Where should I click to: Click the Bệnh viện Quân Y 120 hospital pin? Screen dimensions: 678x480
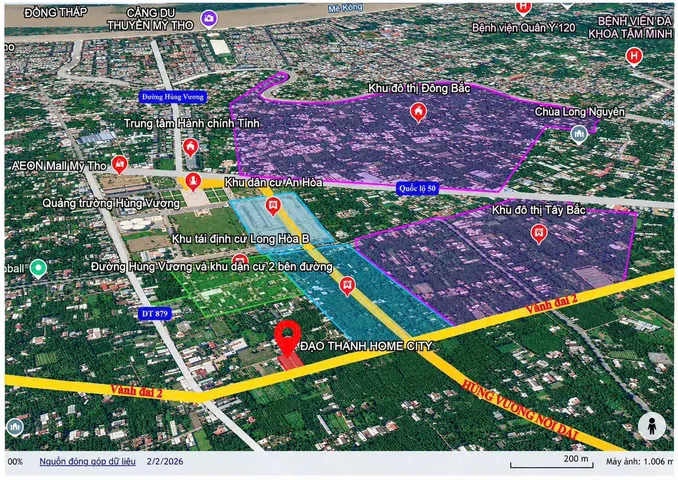point(523,8)
